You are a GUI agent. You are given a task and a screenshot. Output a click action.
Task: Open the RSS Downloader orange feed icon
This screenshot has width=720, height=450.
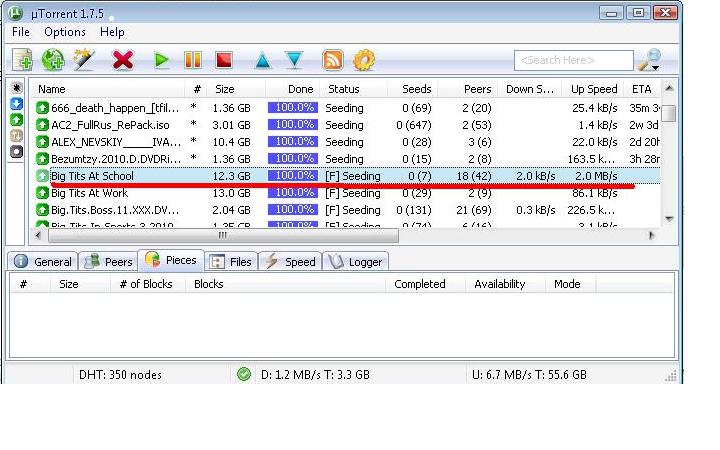[332, 60]
